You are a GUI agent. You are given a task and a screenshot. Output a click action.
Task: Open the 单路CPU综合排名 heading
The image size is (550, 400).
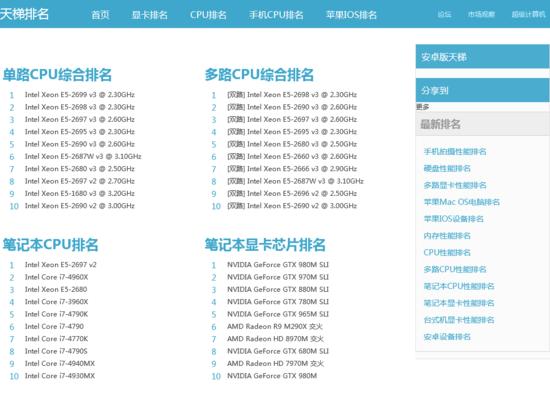click(x=57, y=75)
